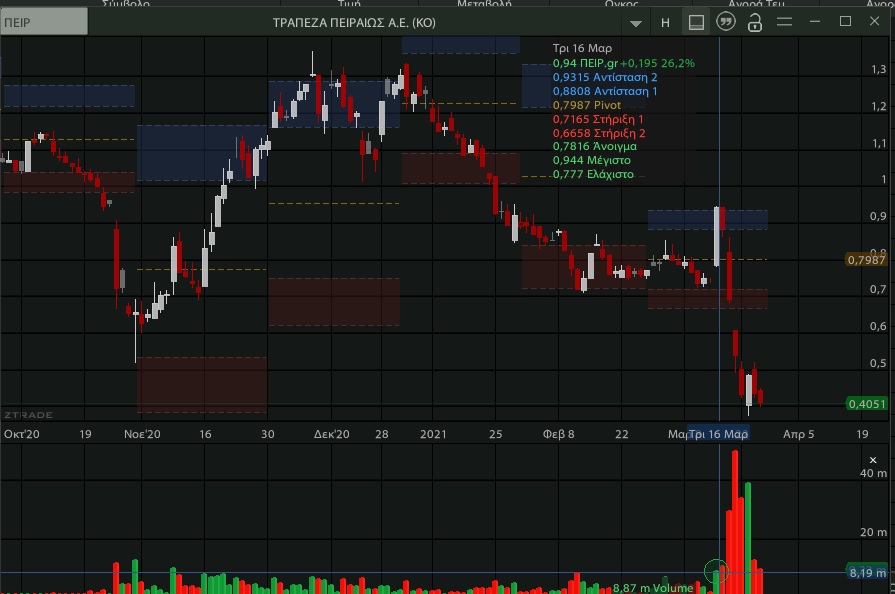Click the H timeframe button
Image resolution: width=895 pixels, height=594 pixels.
(665, 23)
